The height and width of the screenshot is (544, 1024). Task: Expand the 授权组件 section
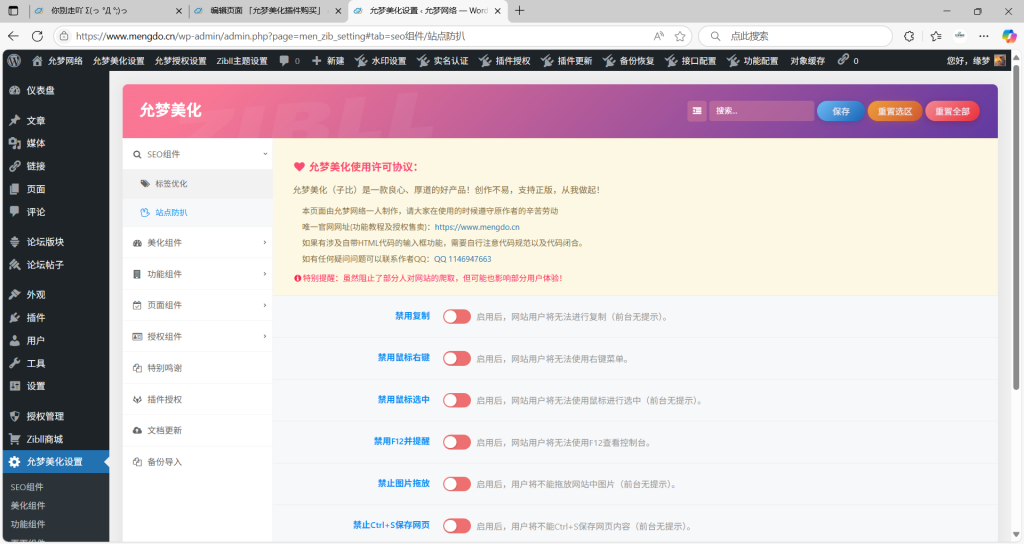click(197, 337)
